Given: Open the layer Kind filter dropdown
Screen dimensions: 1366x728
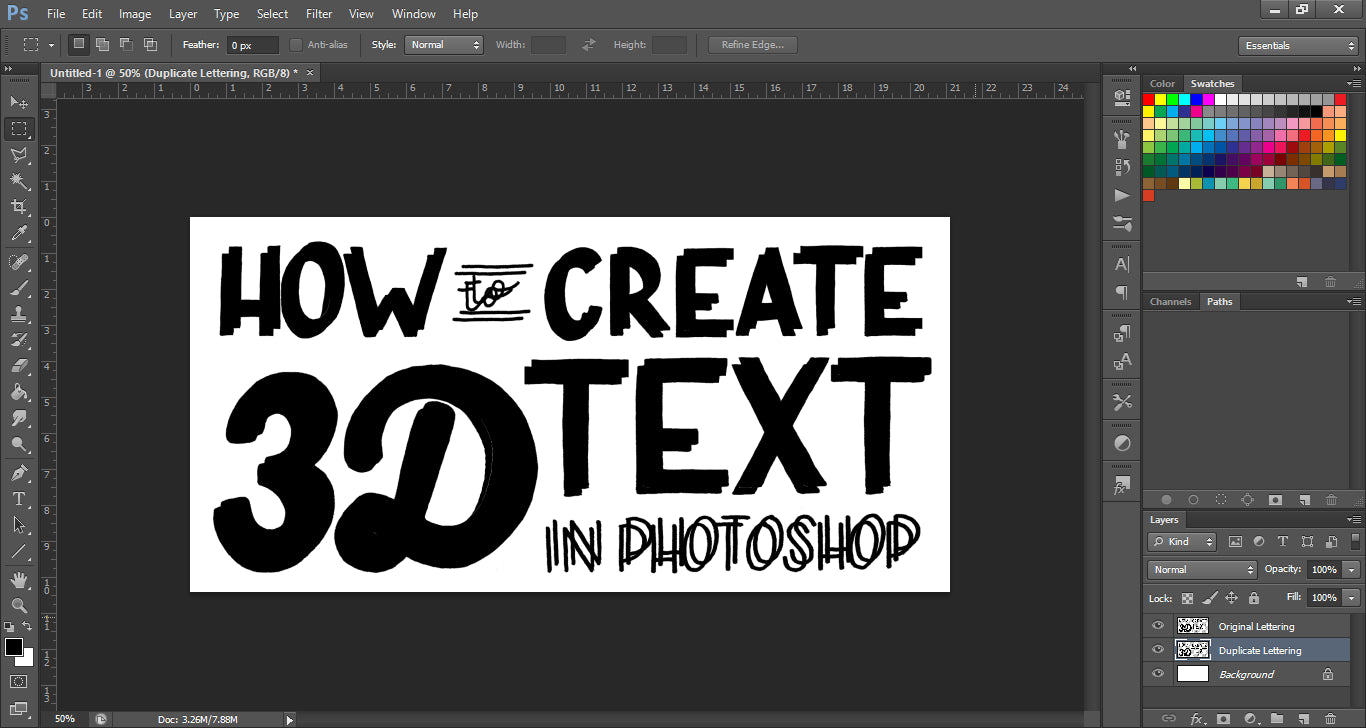Looking at the screenshot, I should click(x=1181, y=542).
